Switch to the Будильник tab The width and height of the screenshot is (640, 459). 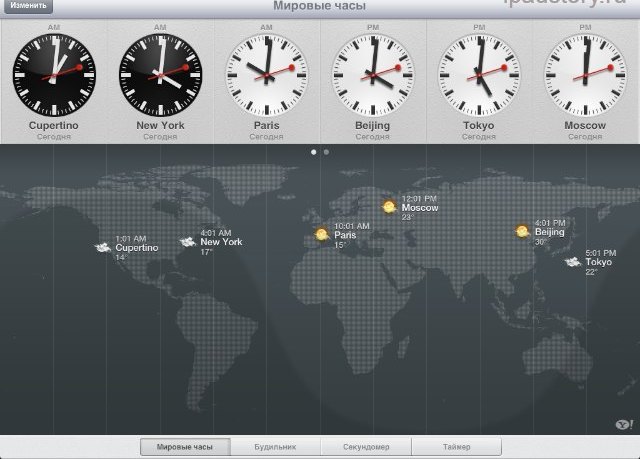[276, 447]
